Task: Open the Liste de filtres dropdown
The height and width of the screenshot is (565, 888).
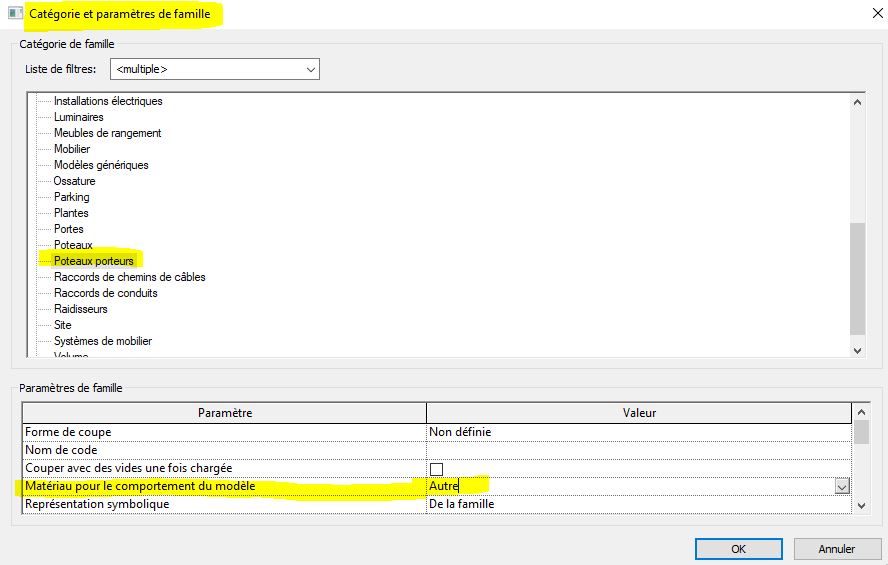Action: pos(311,70)
